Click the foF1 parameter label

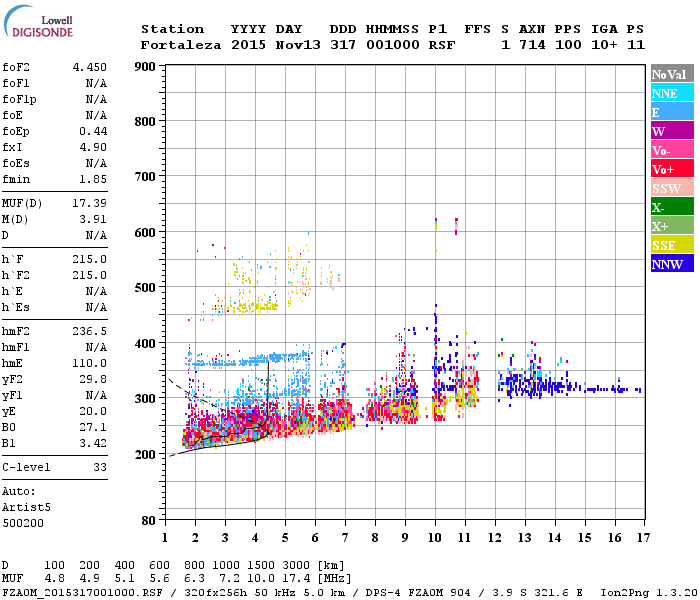[16, 83]
